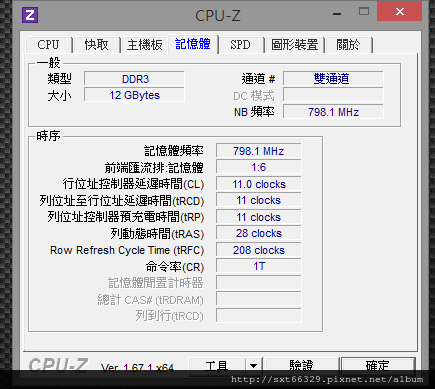Click the tRP 11 clocks value
This screenshot has width=435, height=389.
[x=259, y=217]
